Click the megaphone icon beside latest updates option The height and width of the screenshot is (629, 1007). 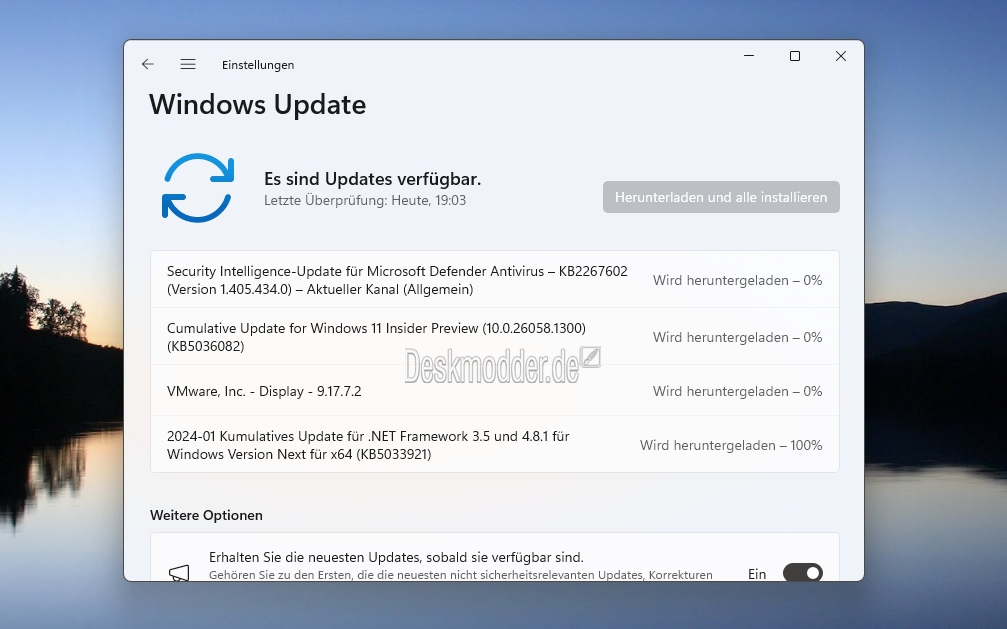tap(179, 572)
